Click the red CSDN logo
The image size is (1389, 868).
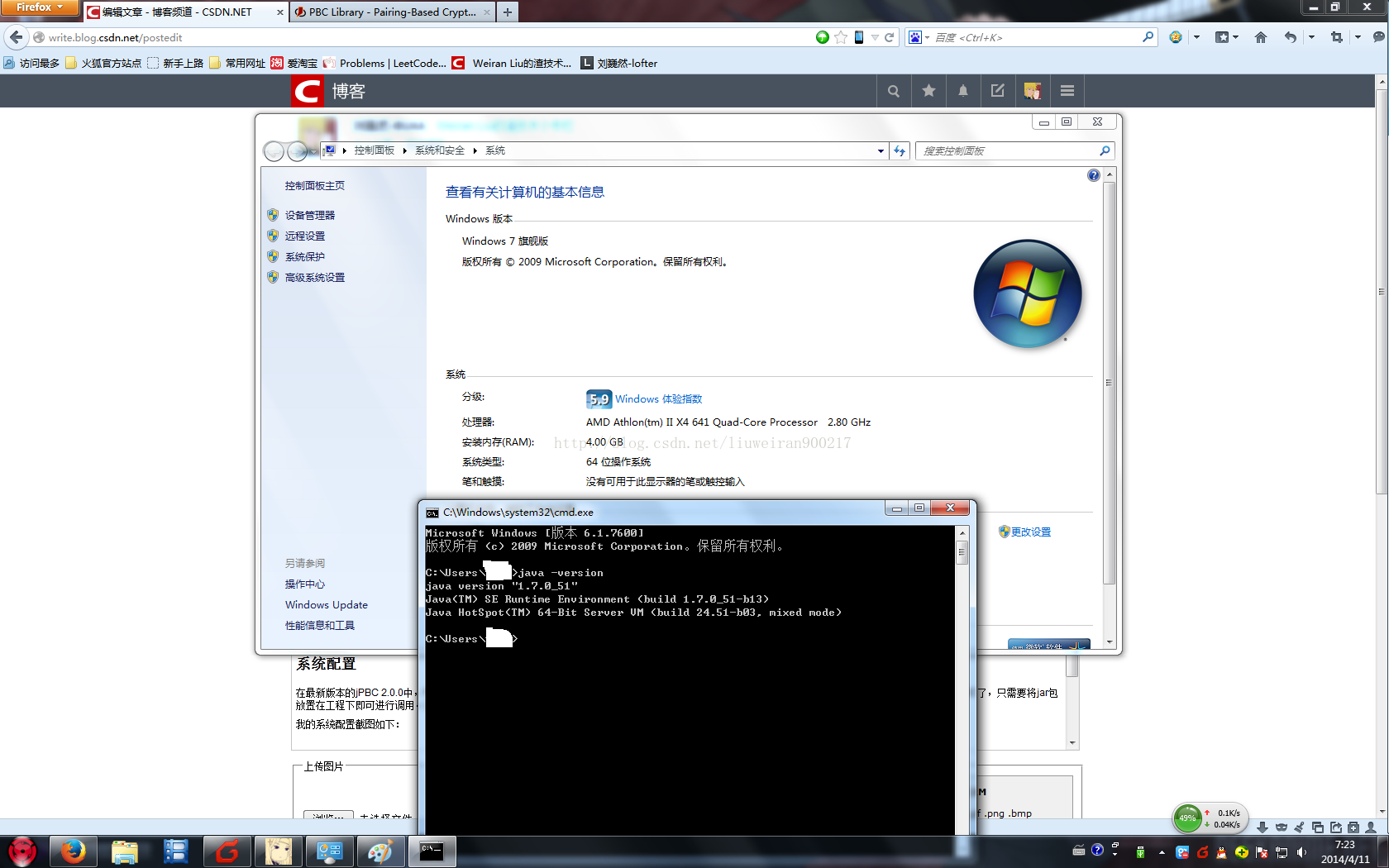click(307, 91)
